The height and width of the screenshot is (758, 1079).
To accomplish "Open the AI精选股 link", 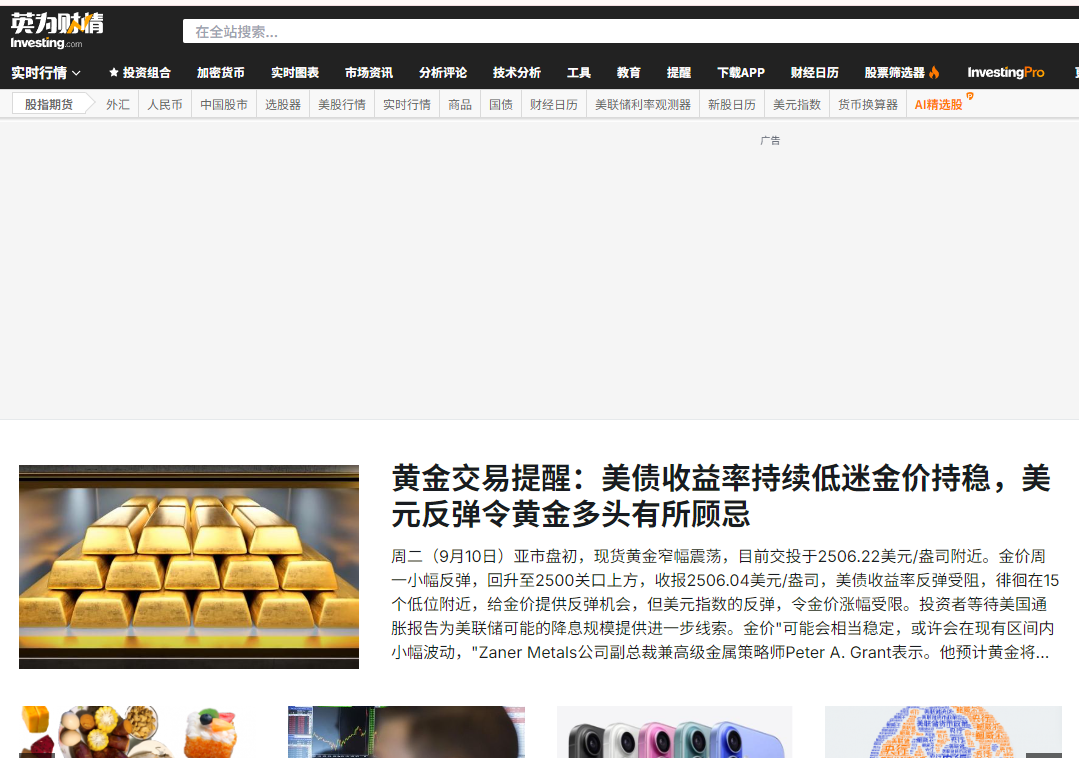I will [938, 105].
